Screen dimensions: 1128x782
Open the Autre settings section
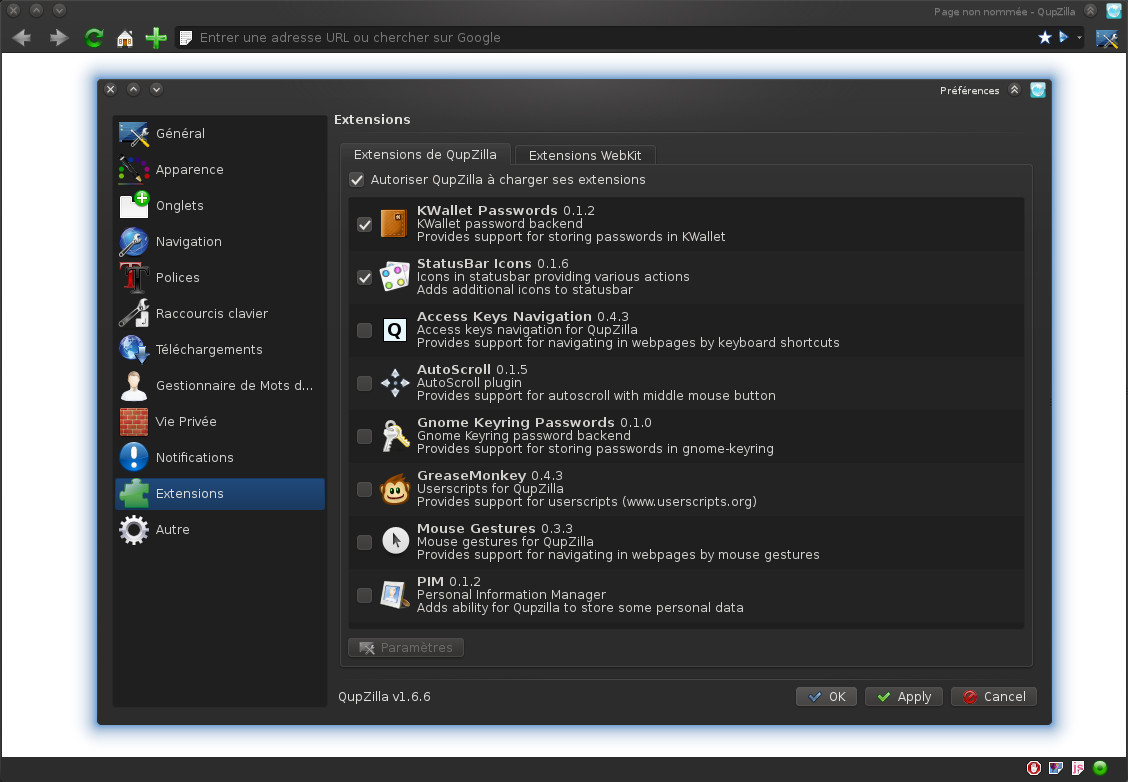pos(220,529)
